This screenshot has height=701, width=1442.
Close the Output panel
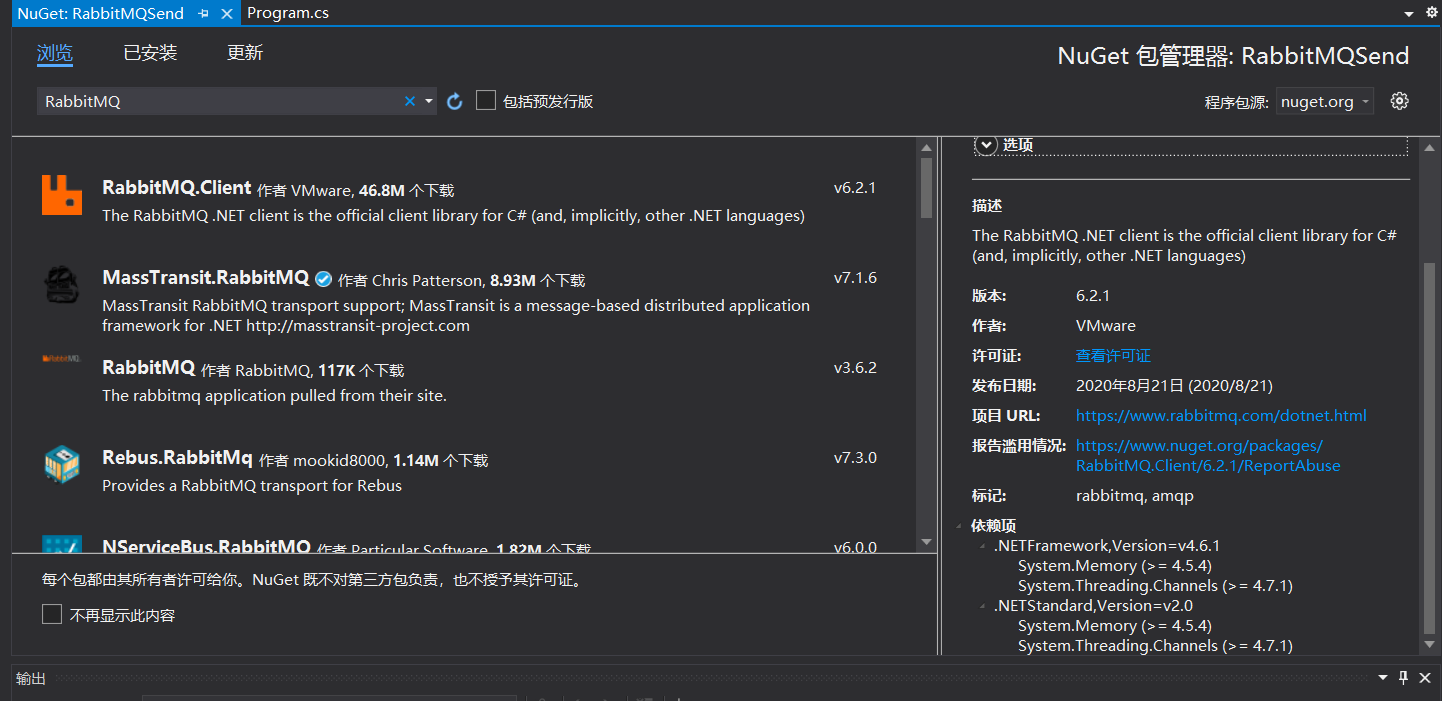pos(1424,678)
